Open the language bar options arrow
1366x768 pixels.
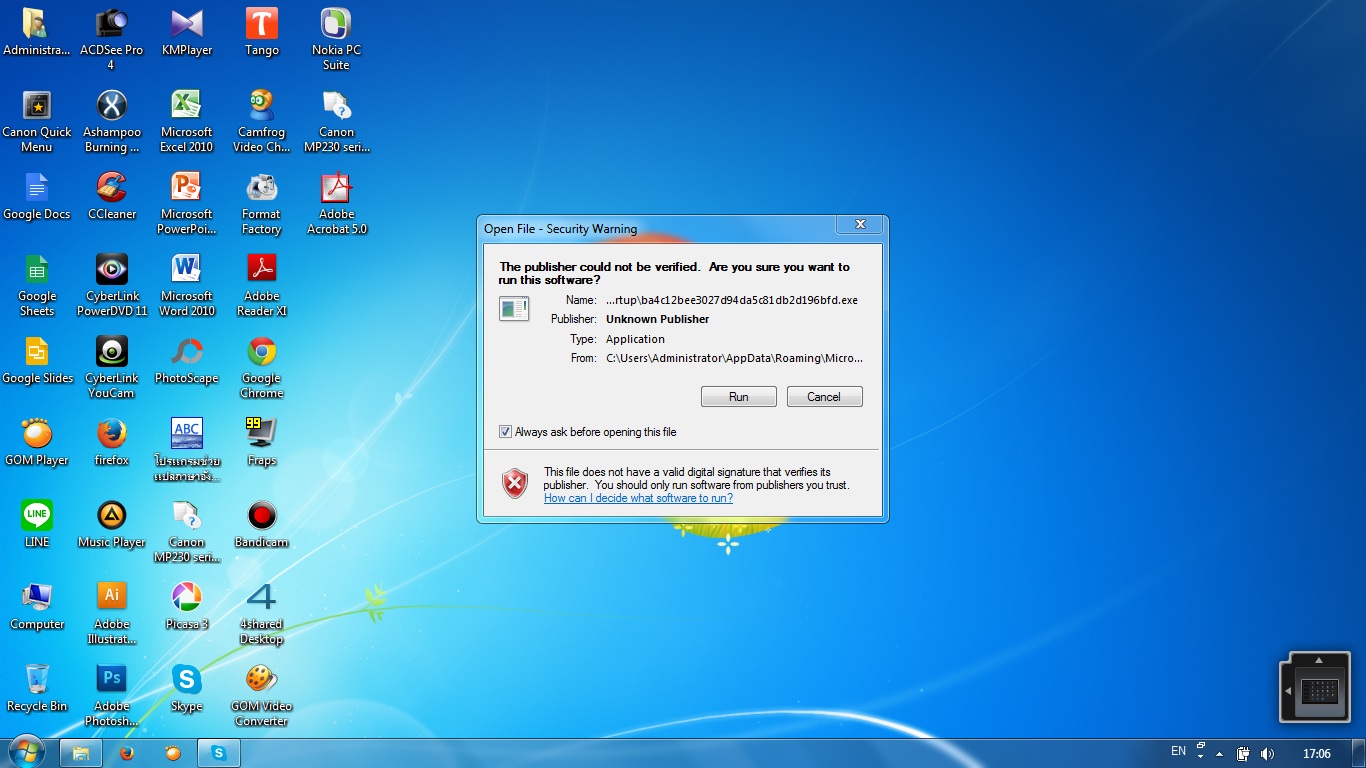point(1201,757)
